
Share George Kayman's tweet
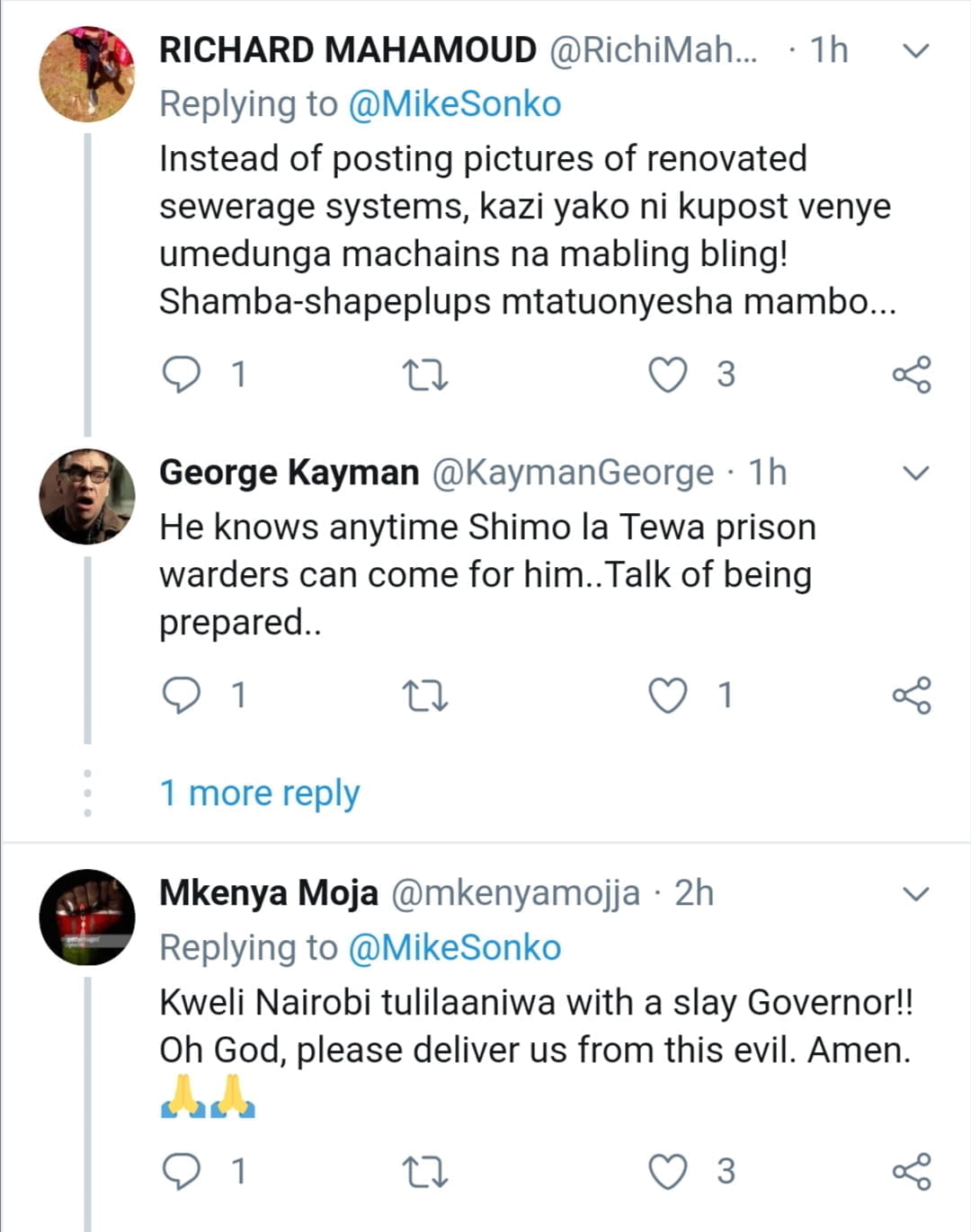point(912,696)
